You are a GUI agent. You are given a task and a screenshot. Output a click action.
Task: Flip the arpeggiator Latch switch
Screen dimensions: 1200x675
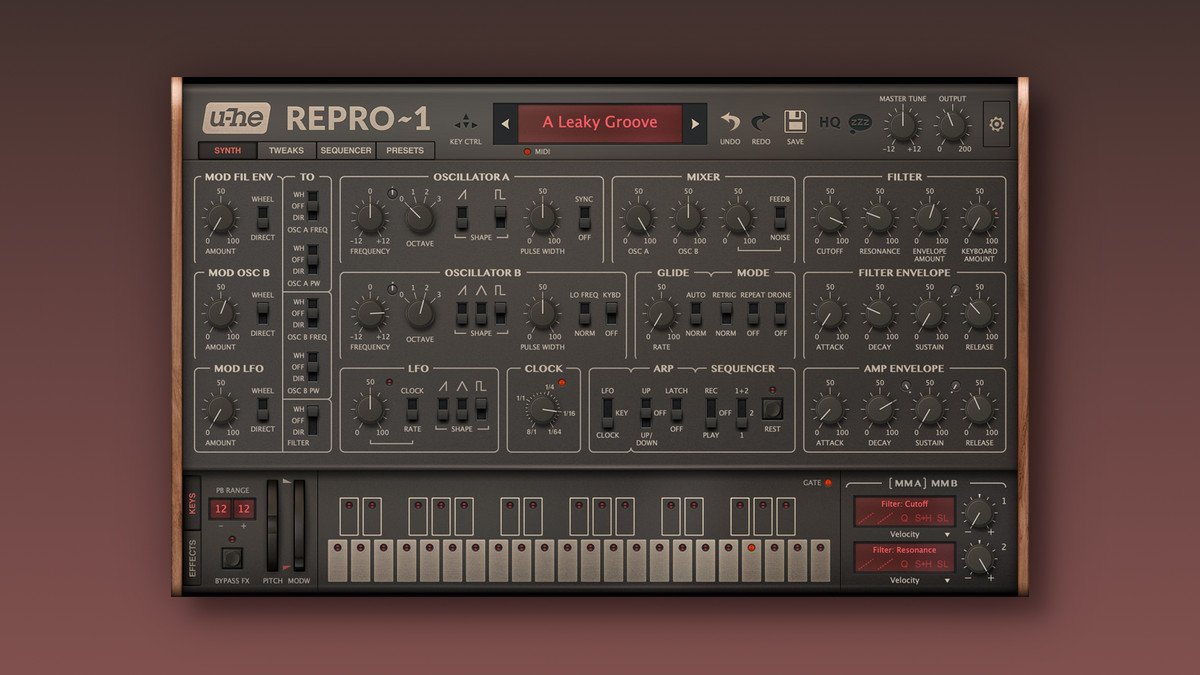point(677,408)
